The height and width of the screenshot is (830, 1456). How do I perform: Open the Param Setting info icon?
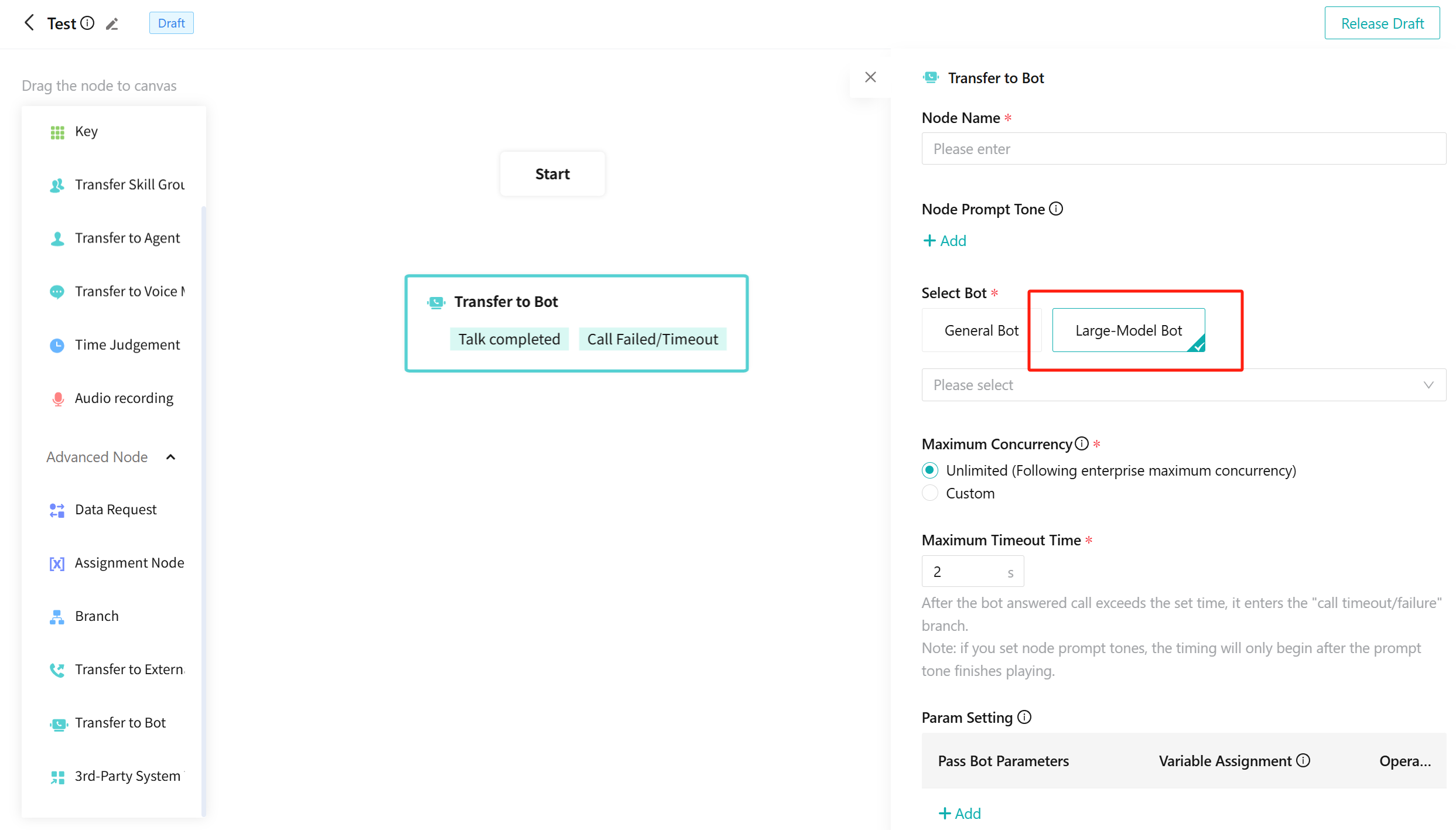(1024, 717)
